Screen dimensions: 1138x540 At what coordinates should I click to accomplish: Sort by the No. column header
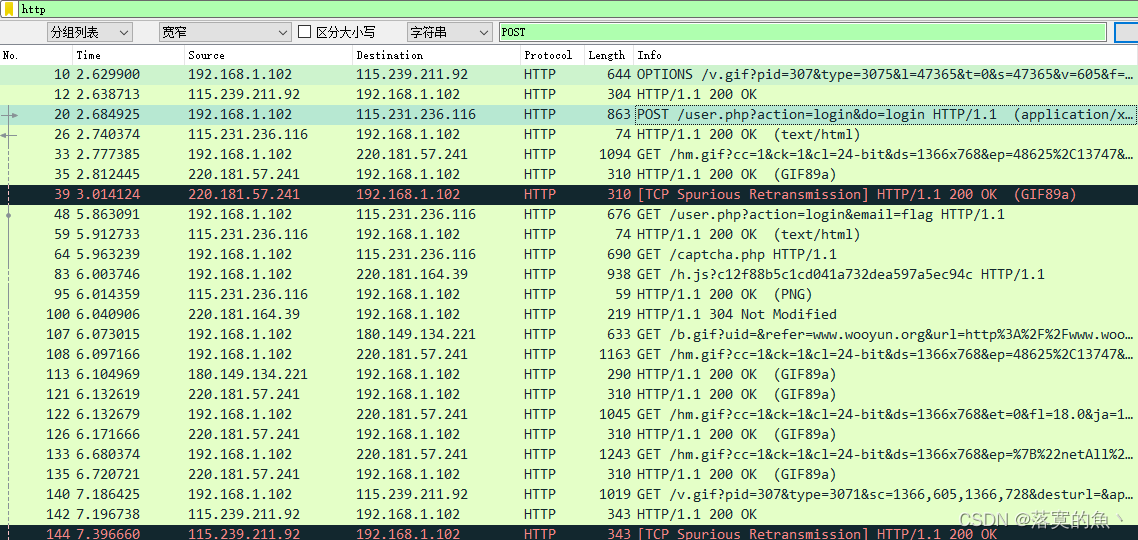pyautogui.click(x=36, y=55)
